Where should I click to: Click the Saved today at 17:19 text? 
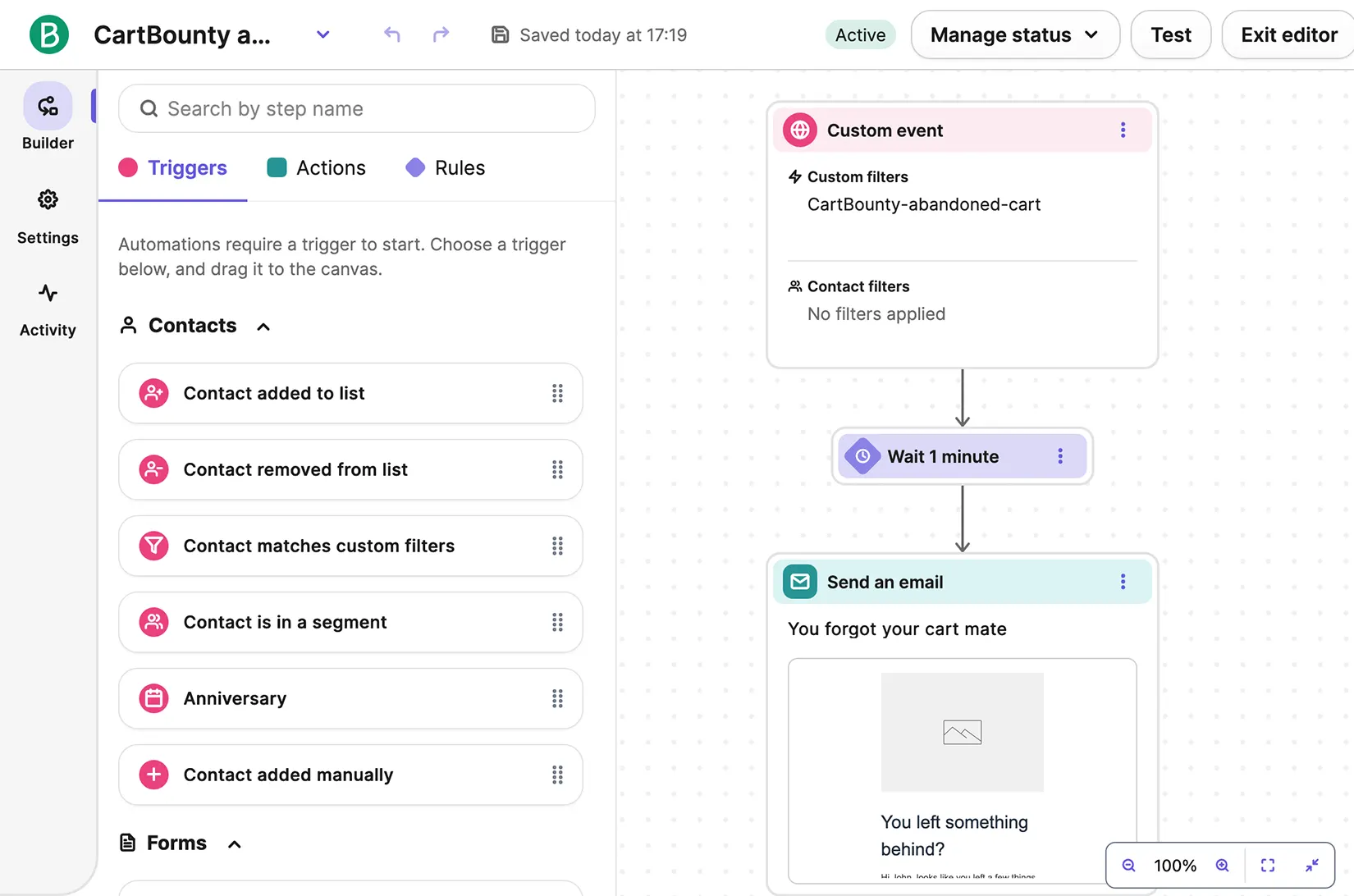click(603, 34)
